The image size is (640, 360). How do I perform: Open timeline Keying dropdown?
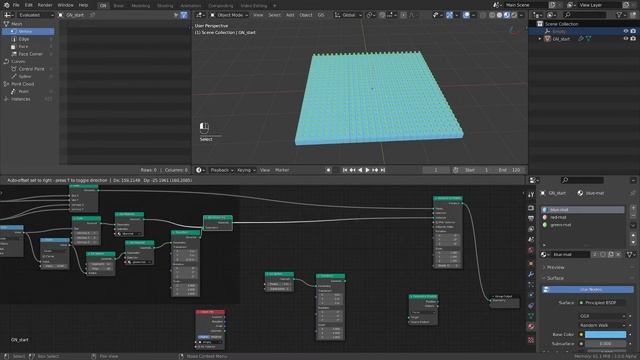tap(246, 170)
